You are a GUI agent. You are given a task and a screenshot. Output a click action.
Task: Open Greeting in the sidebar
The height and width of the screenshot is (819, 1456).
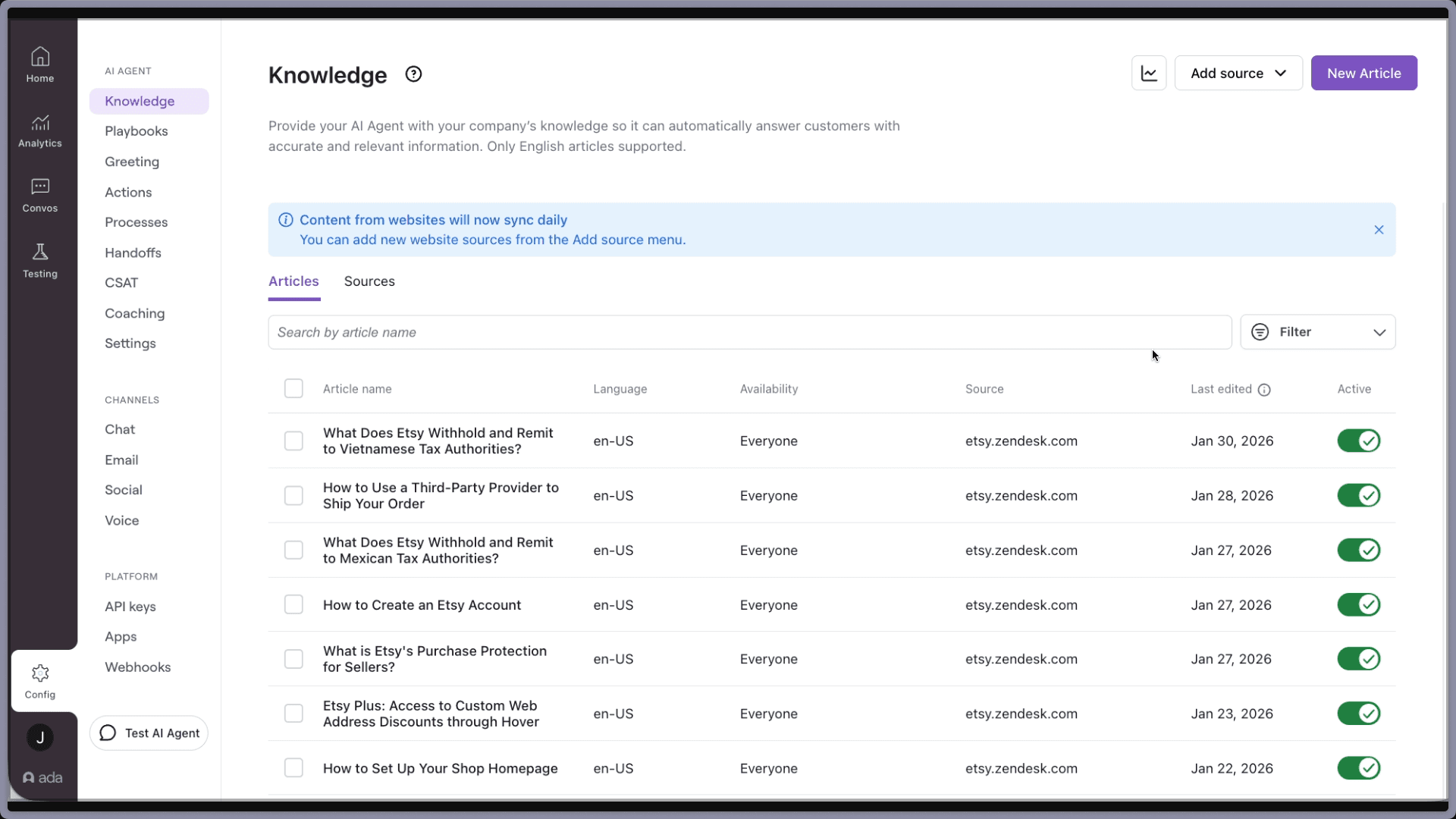coord(132,162)
